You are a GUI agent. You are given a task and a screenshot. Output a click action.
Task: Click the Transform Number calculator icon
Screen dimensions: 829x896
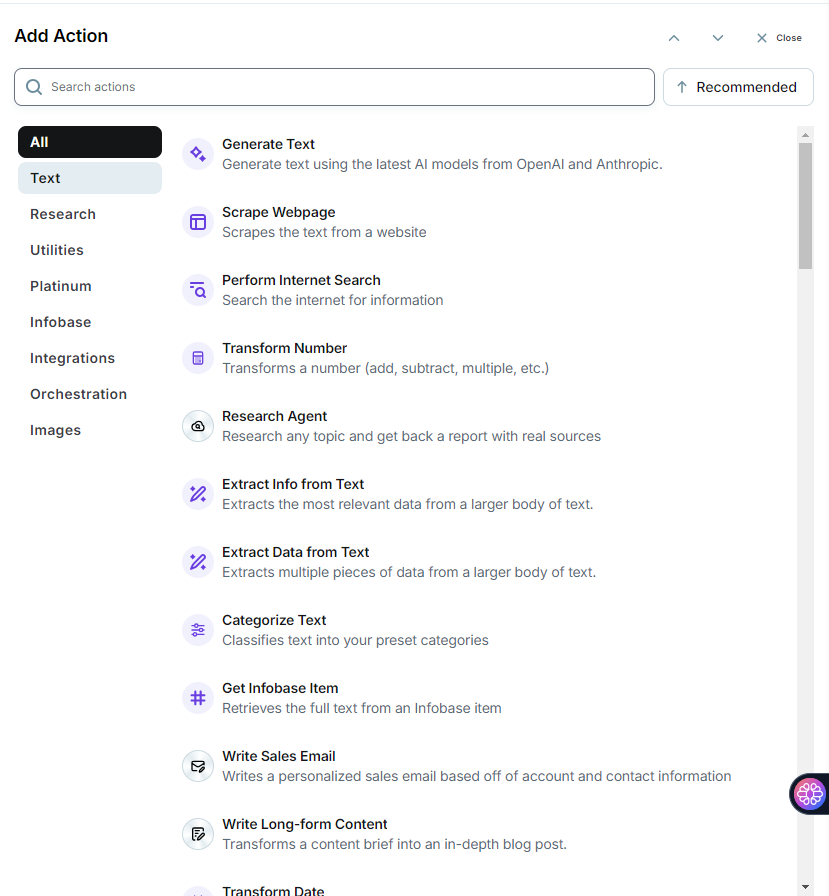click(x=198, y=358)
